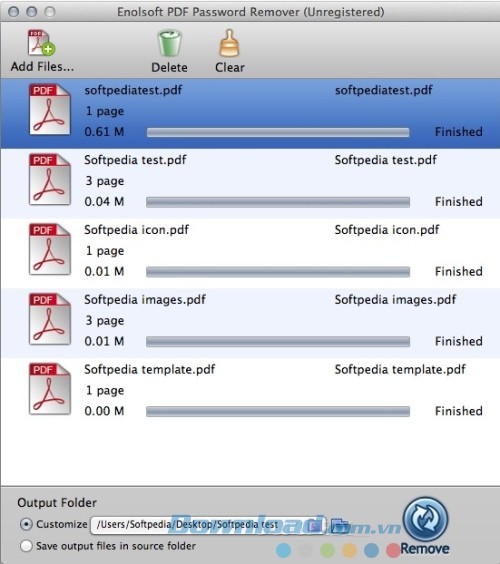Click the Delete label in toolbar
Screen dimensions: 500x564
(x=169, y=67)
